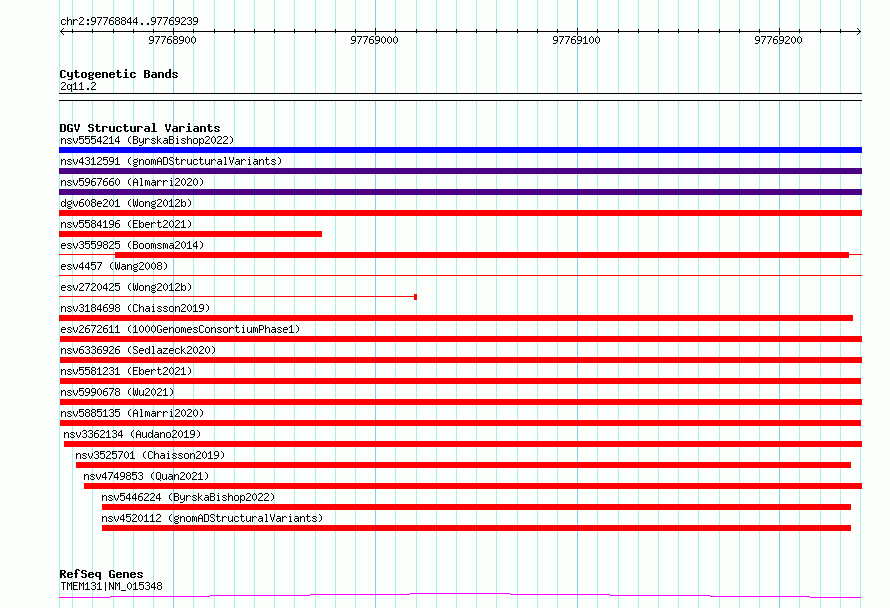Click the end marker of esv2720425 line

[x=415, y=297]
